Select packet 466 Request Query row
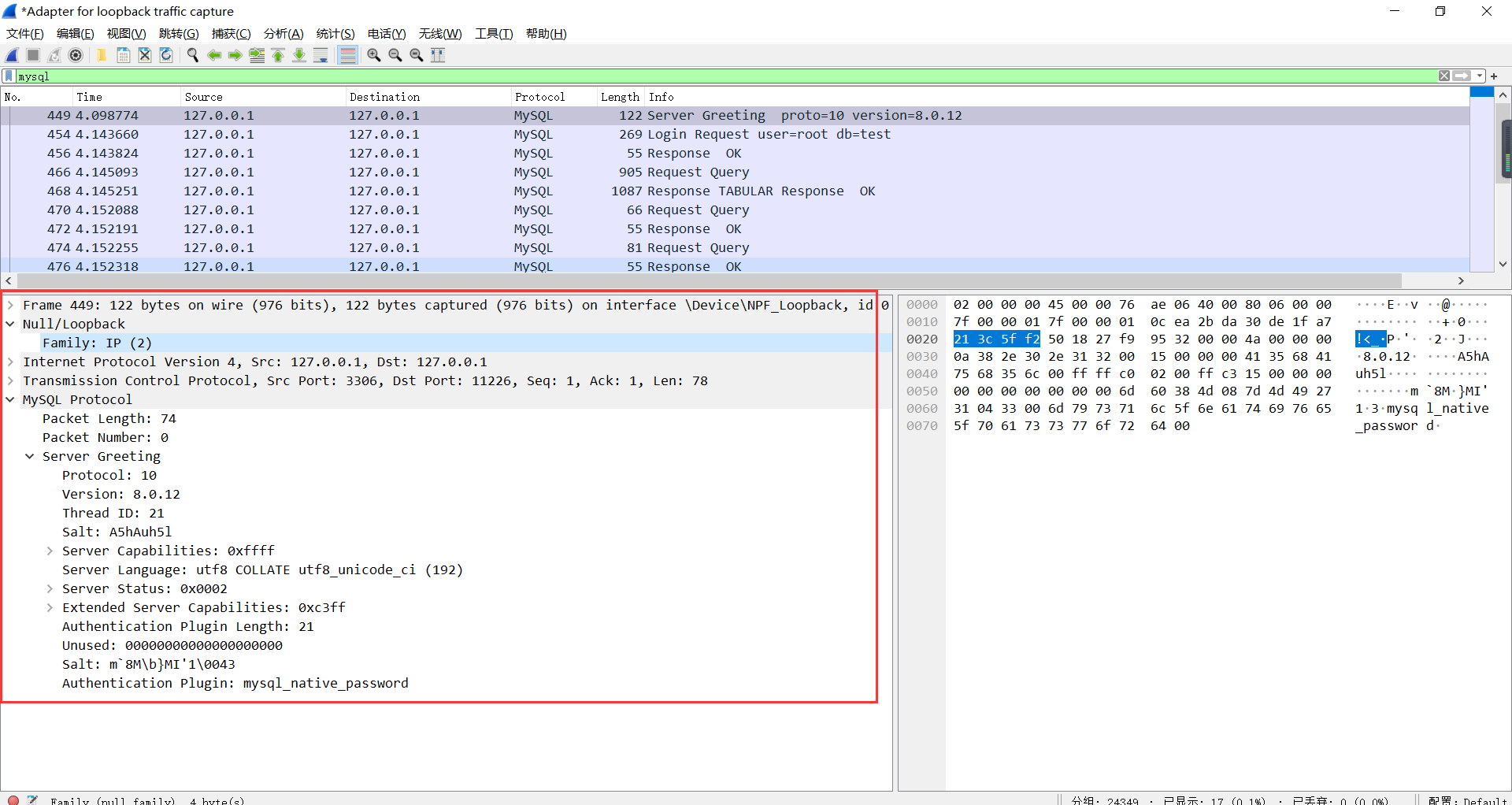 736,172
